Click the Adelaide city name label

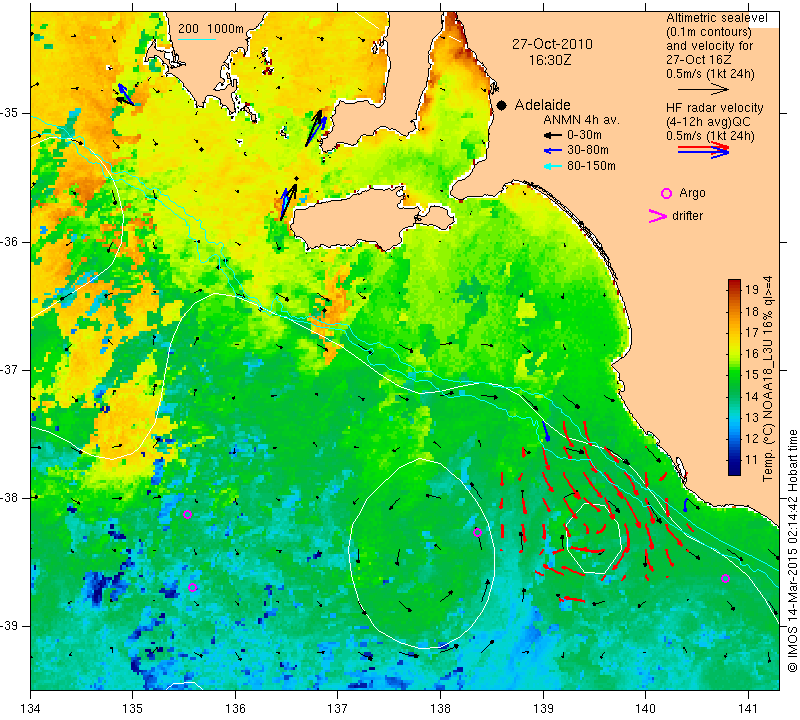pos(542,105)
